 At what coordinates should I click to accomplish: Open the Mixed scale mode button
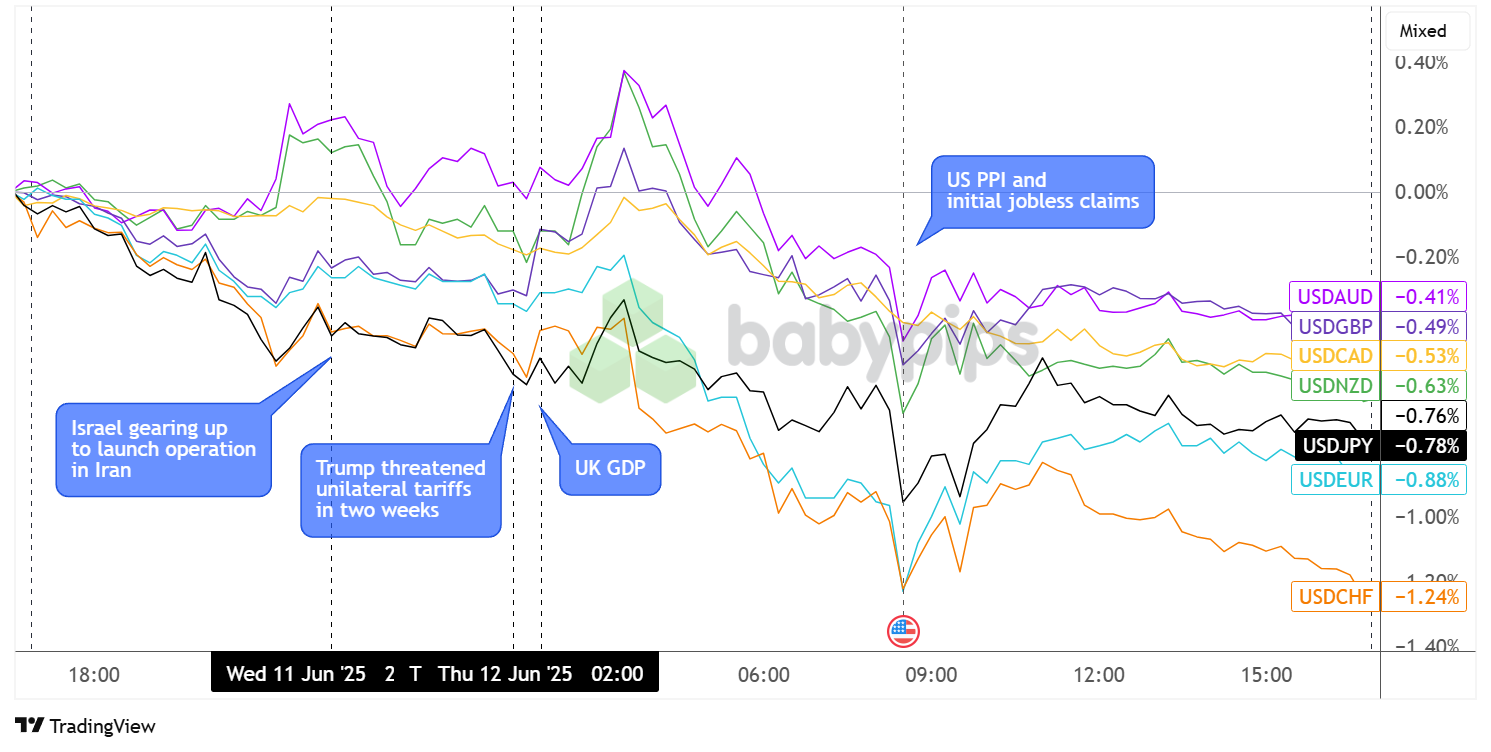pyautogui.click(x=1428, y=31)
